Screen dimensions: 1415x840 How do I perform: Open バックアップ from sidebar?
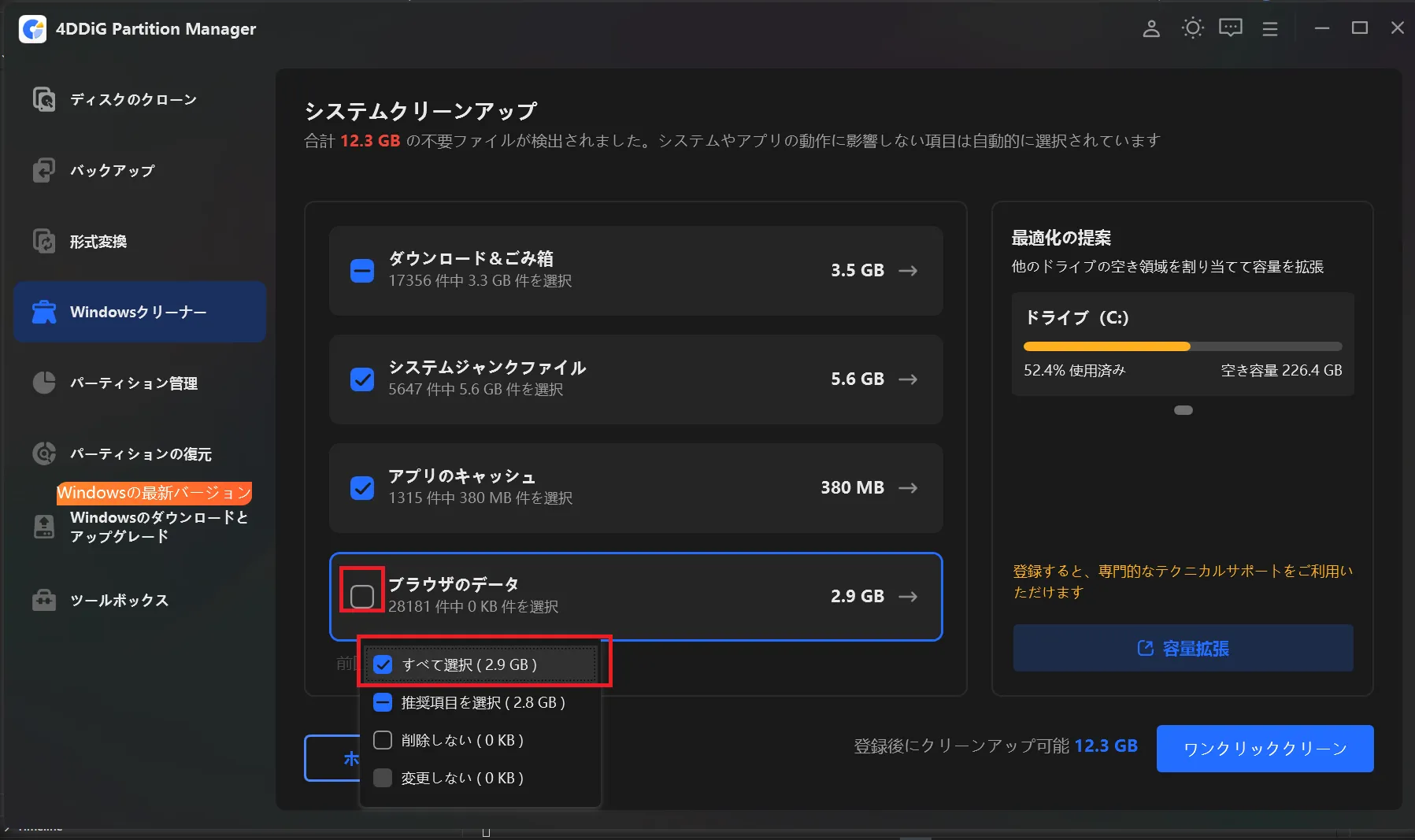click(140, 170)
